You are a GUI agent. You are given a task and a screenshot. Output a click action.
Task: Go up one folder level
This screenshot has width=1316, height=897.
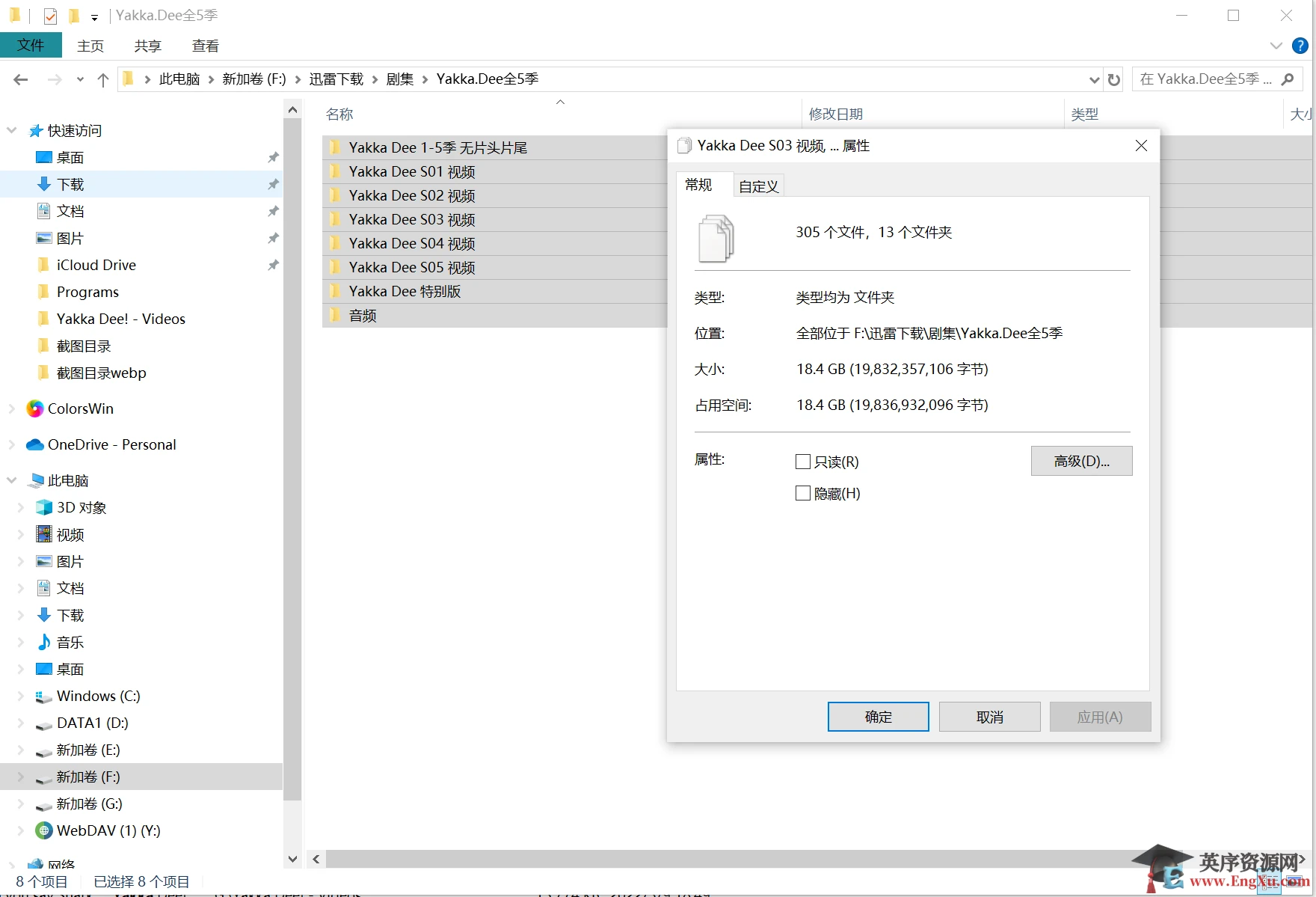tap(103, 79)
